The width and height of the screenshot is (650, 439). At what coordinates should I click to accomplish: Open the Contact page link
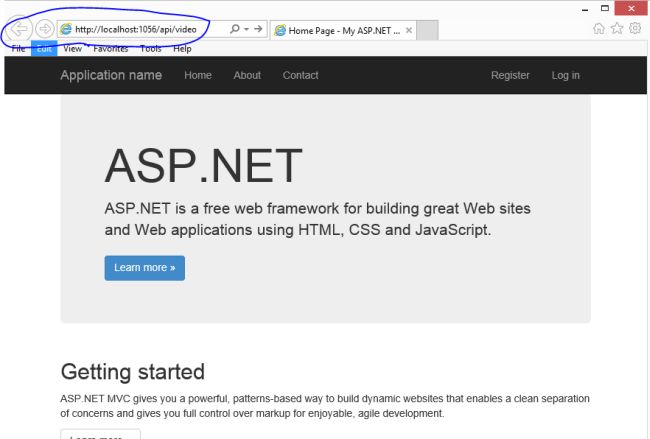[x=301, y=75]
